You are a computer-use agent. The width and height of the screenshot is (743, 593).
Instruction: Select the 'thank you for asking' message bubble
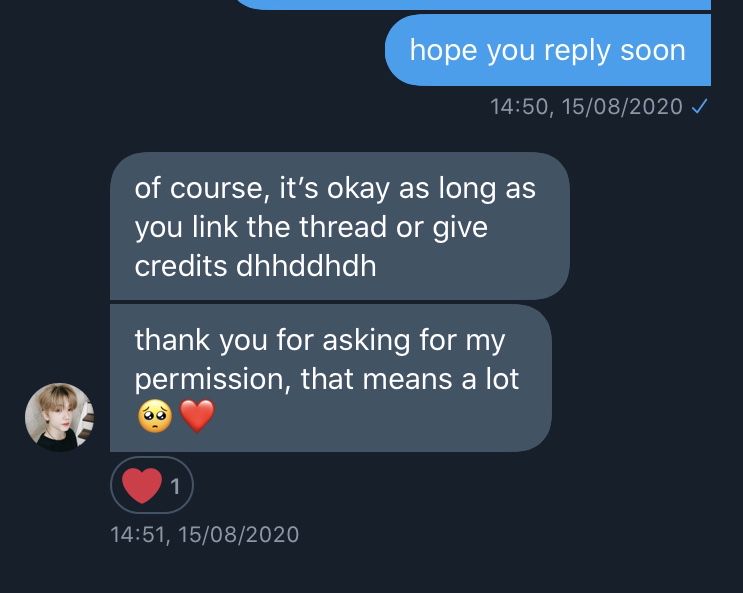pos(331,378)
